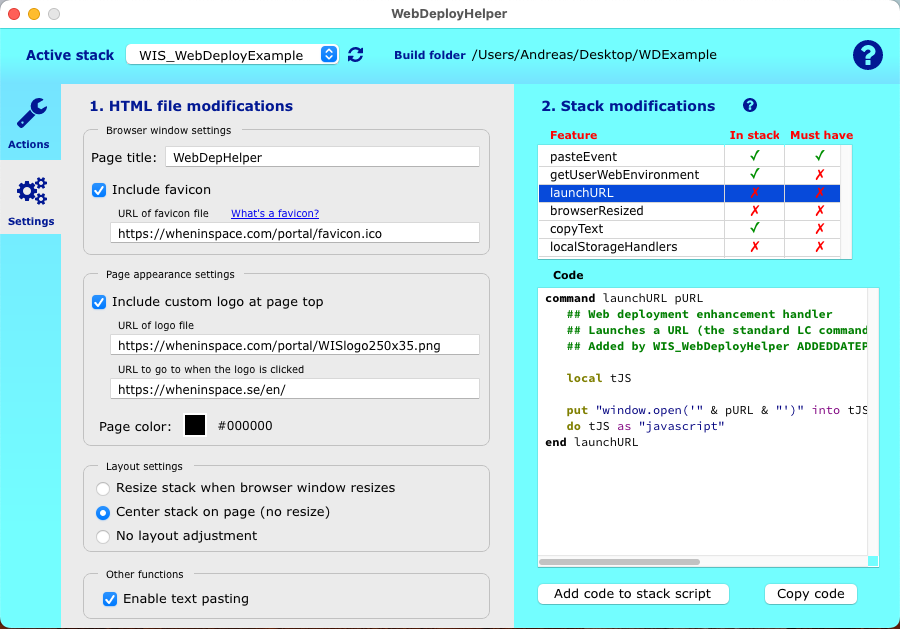This screenshot has height=629, width=900.
Task: Click Add code to stack script button
Action: click(633, 593)
